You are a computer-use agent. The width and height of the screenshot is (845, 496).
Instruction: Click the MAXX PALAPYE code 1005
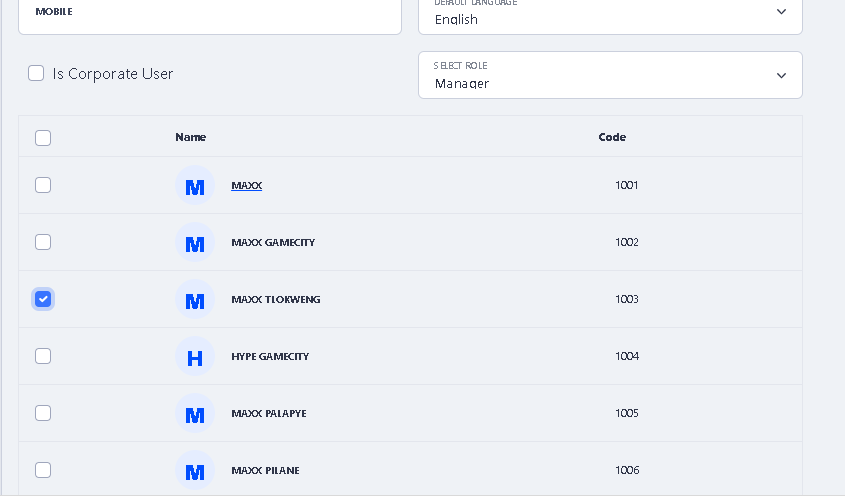coord(626,413)
